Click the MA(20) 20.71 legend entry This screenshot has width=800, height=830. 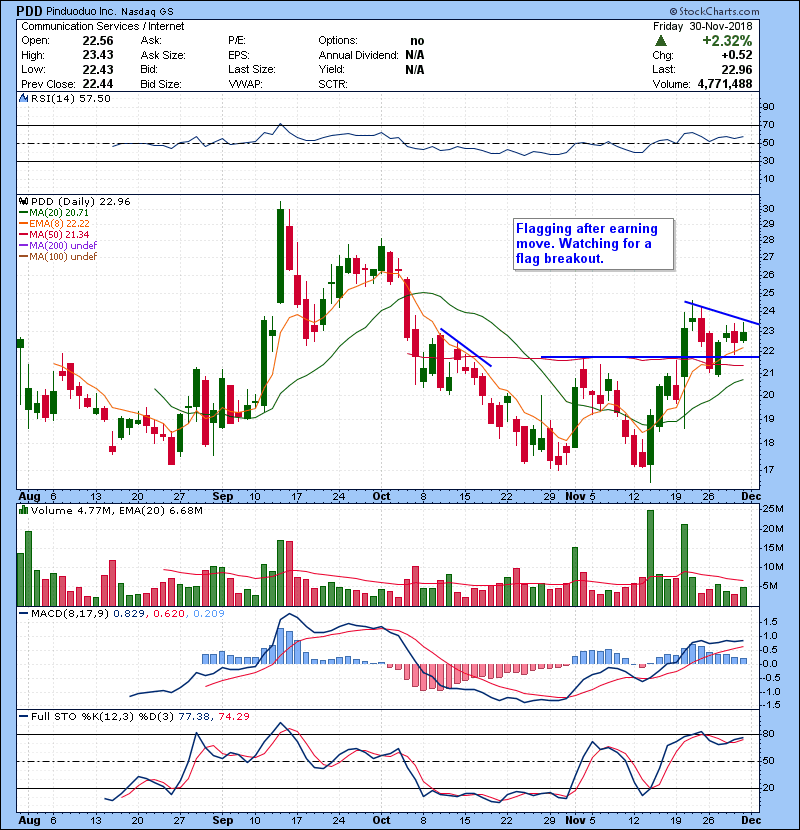[x=55, y=213]
